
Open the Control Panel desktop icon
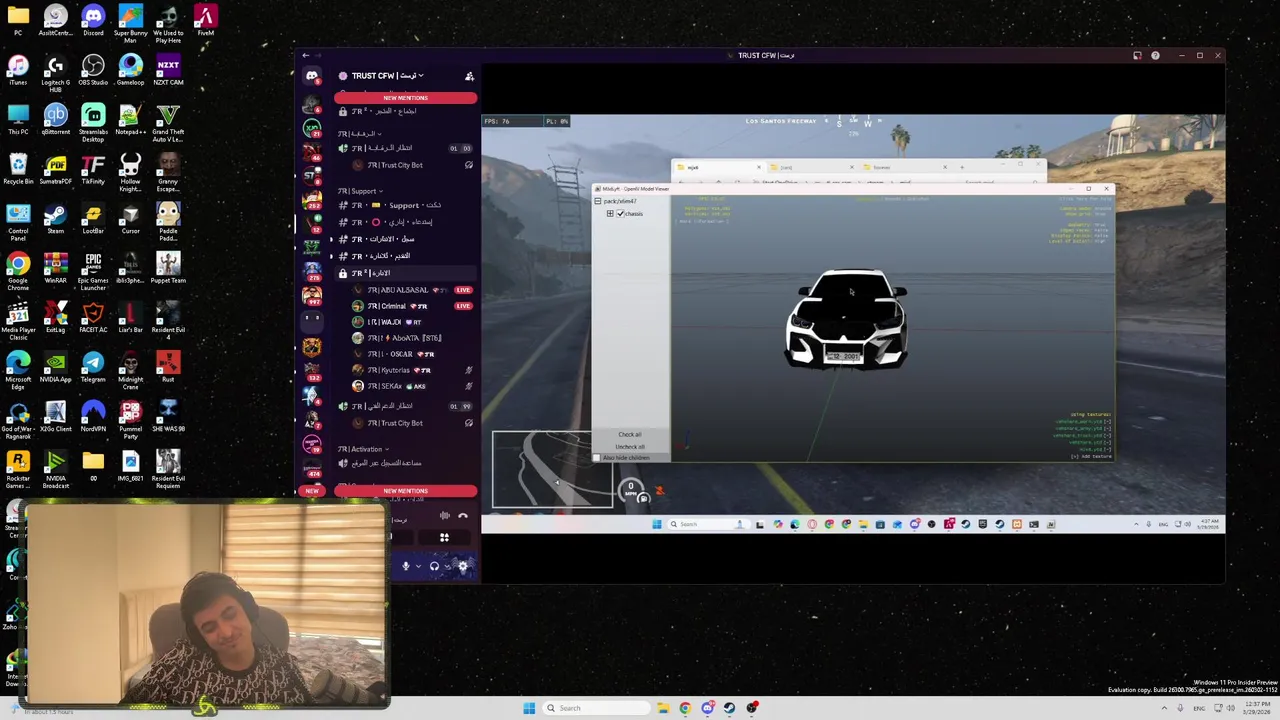tap(18, 221)
